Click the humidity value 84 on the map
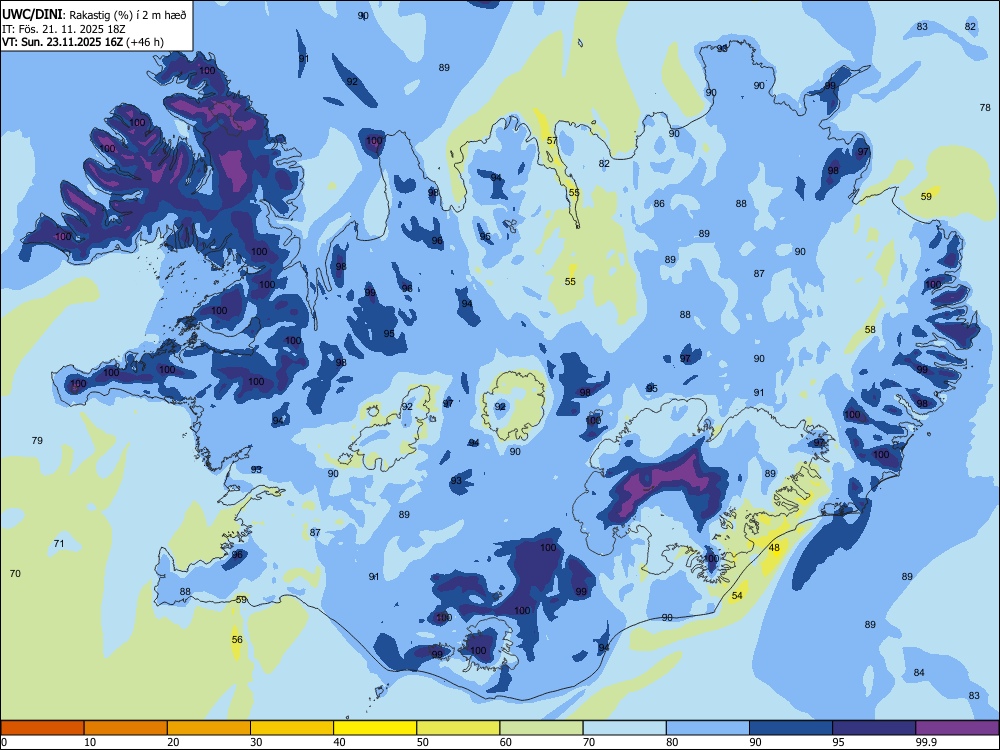 coord(919,673)
